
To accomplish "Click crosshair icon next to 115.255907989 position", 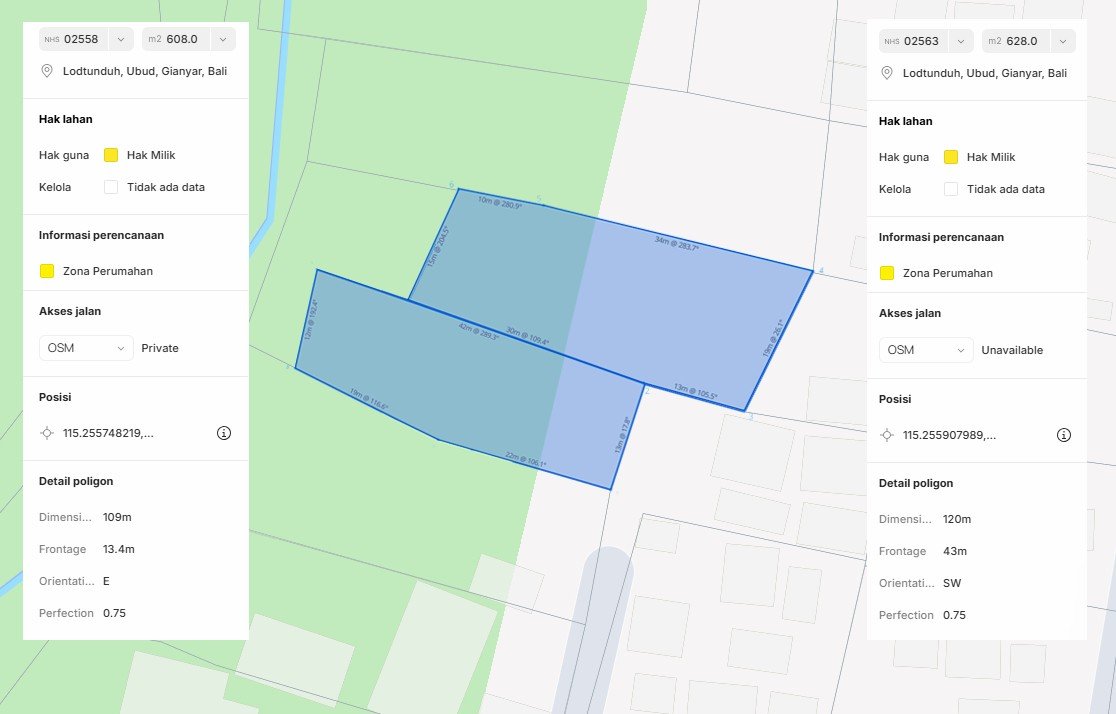I will point(886,435).
